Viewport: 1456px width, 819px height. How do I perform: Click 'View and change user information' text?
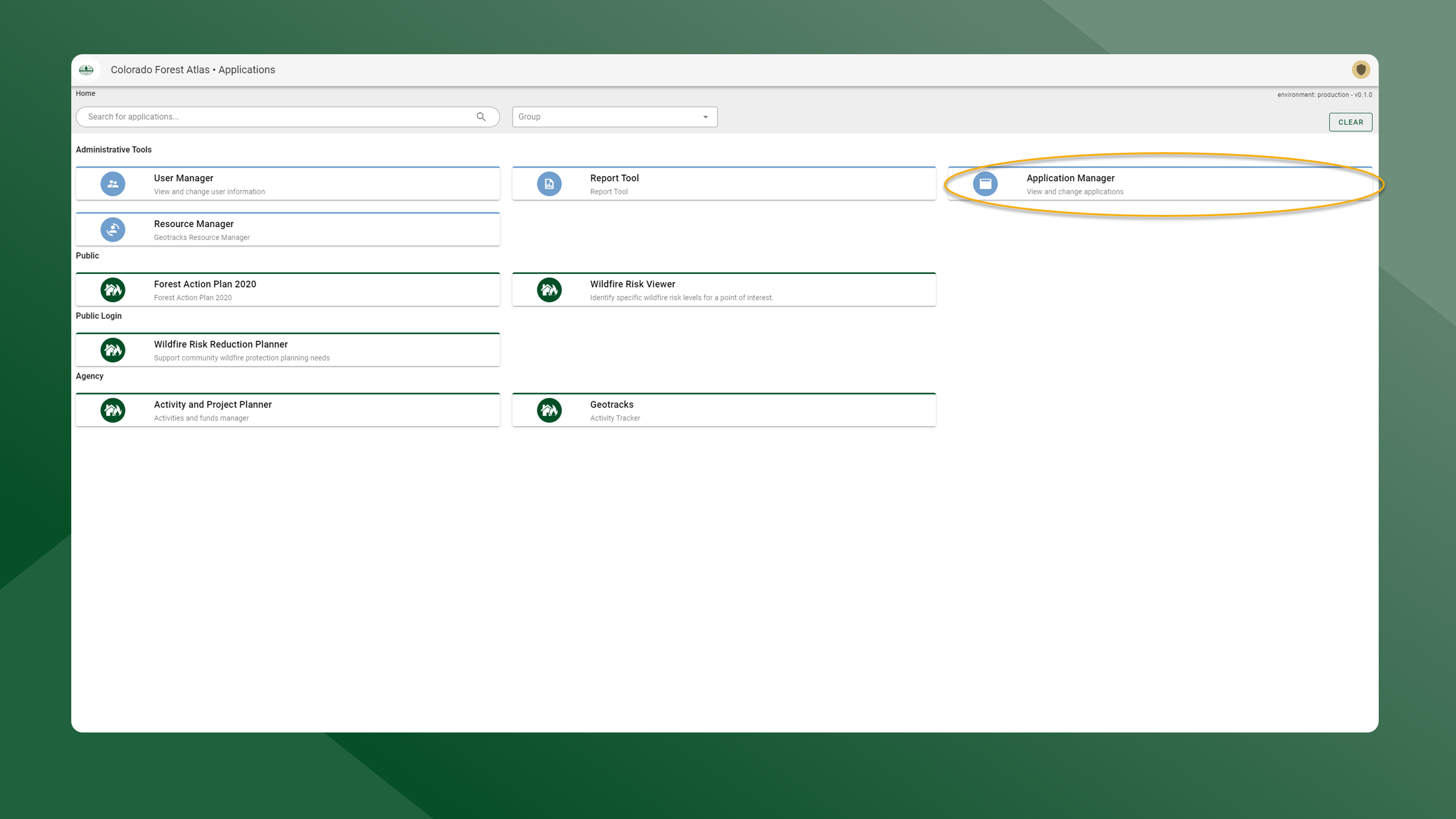click(x=209, y=192)
